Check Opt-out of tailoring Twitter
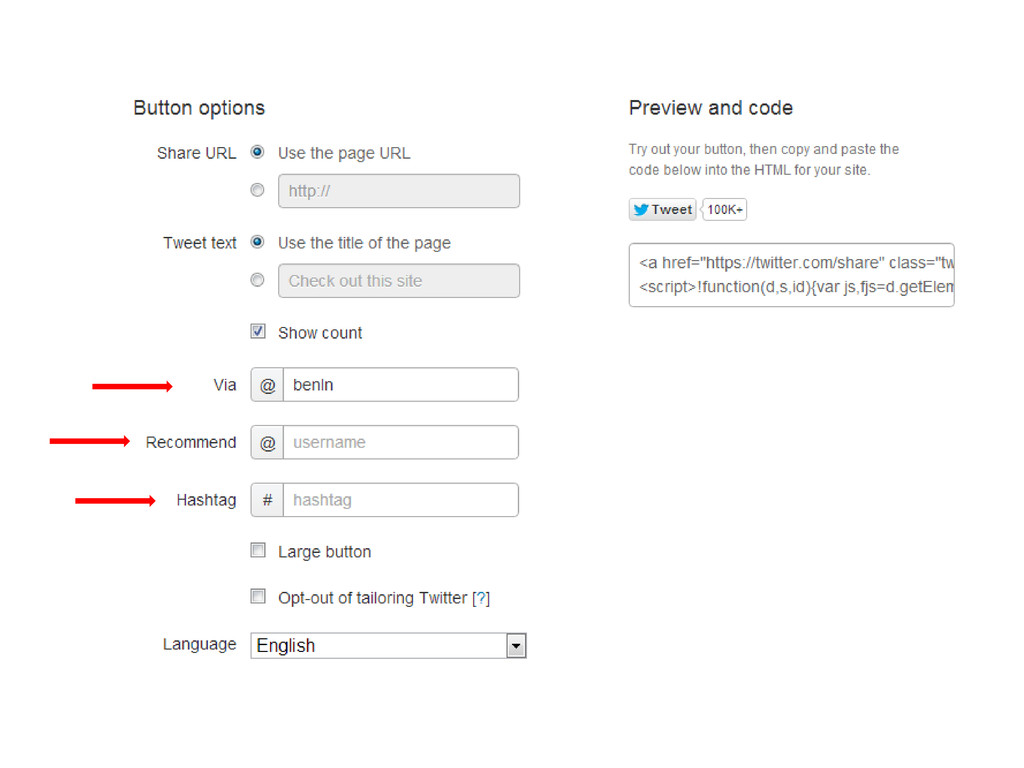 [258, 596]
